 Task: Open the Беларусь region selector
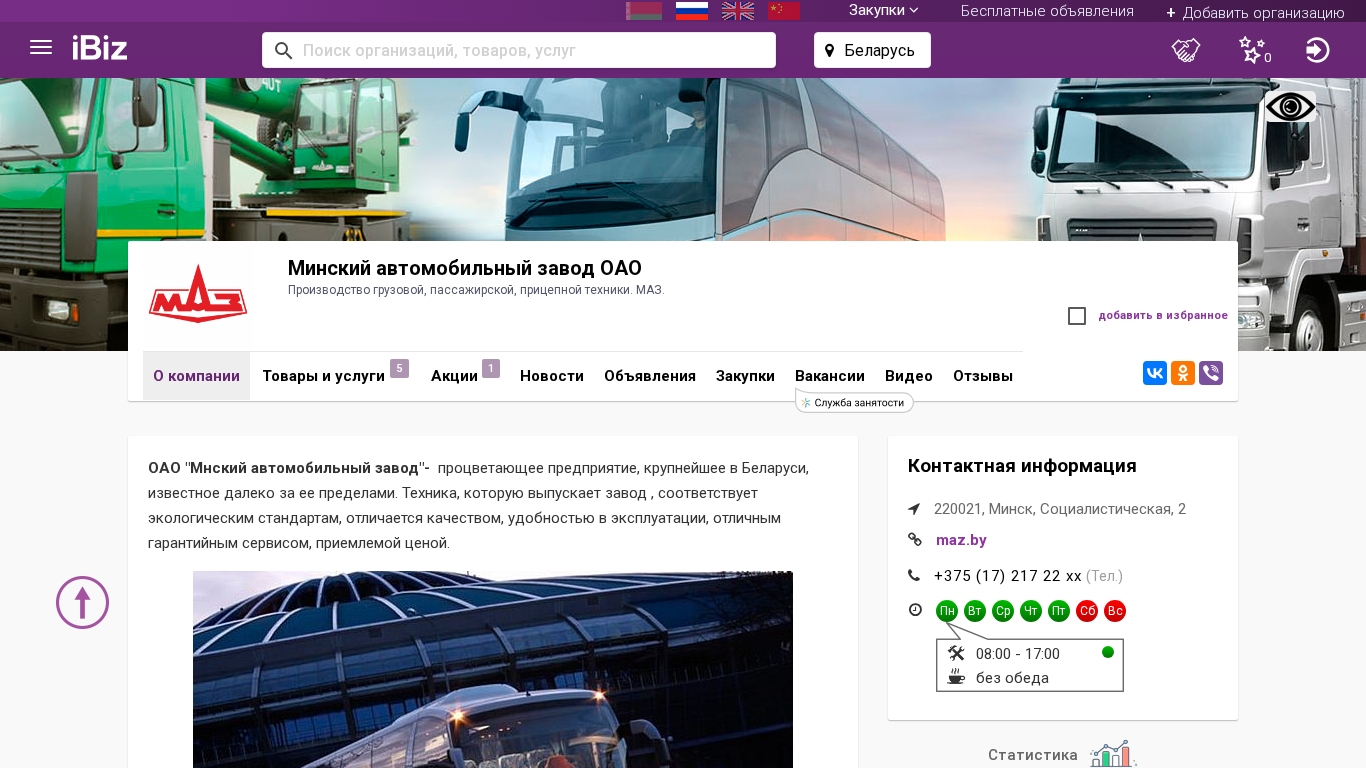click(x=872, y=50)
